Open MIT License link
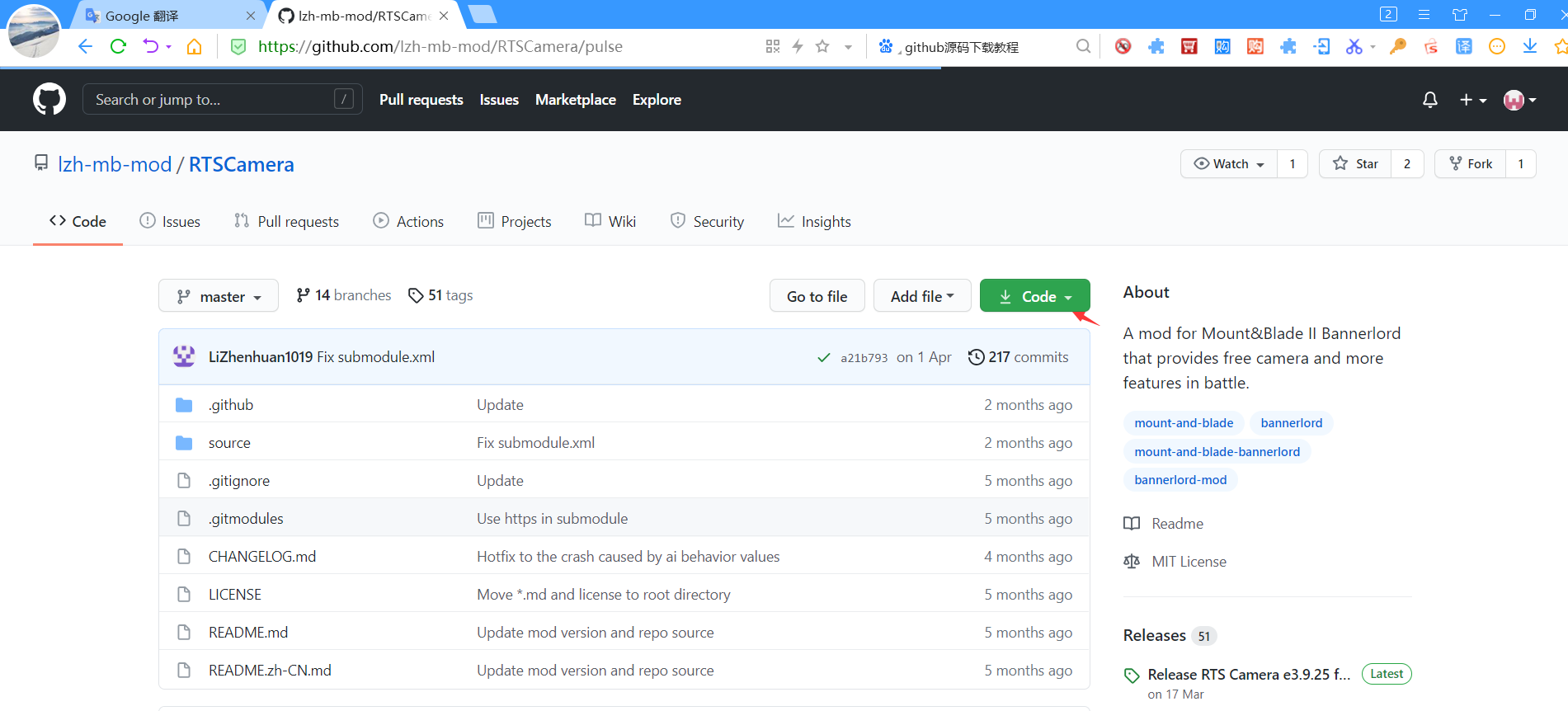Viewport: 1568px width, 711px height. click(x=1175, y=562)
